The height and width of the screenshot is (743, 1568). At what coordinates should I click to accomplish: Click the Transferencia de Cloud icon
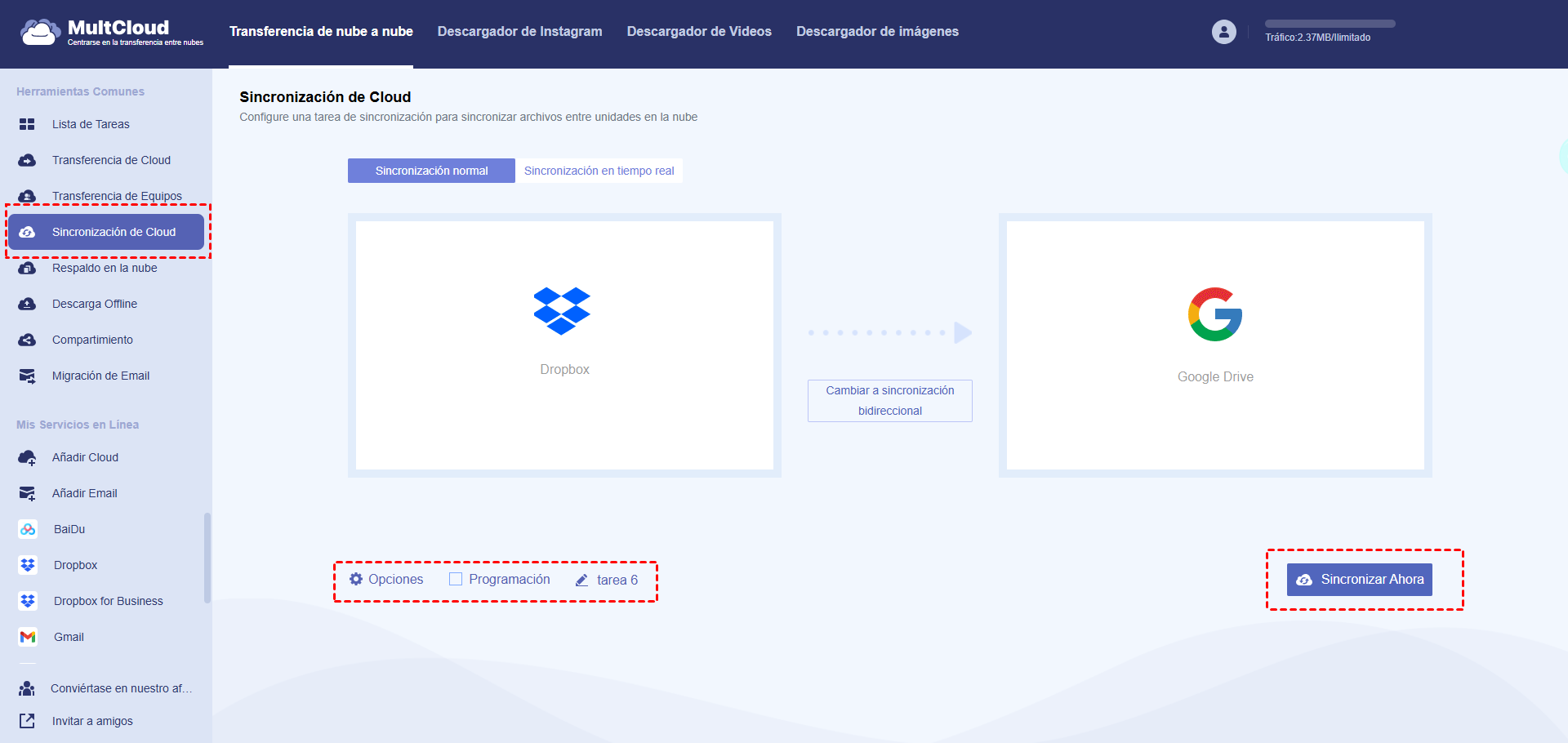pyautogui.click(x=27, y=160)
